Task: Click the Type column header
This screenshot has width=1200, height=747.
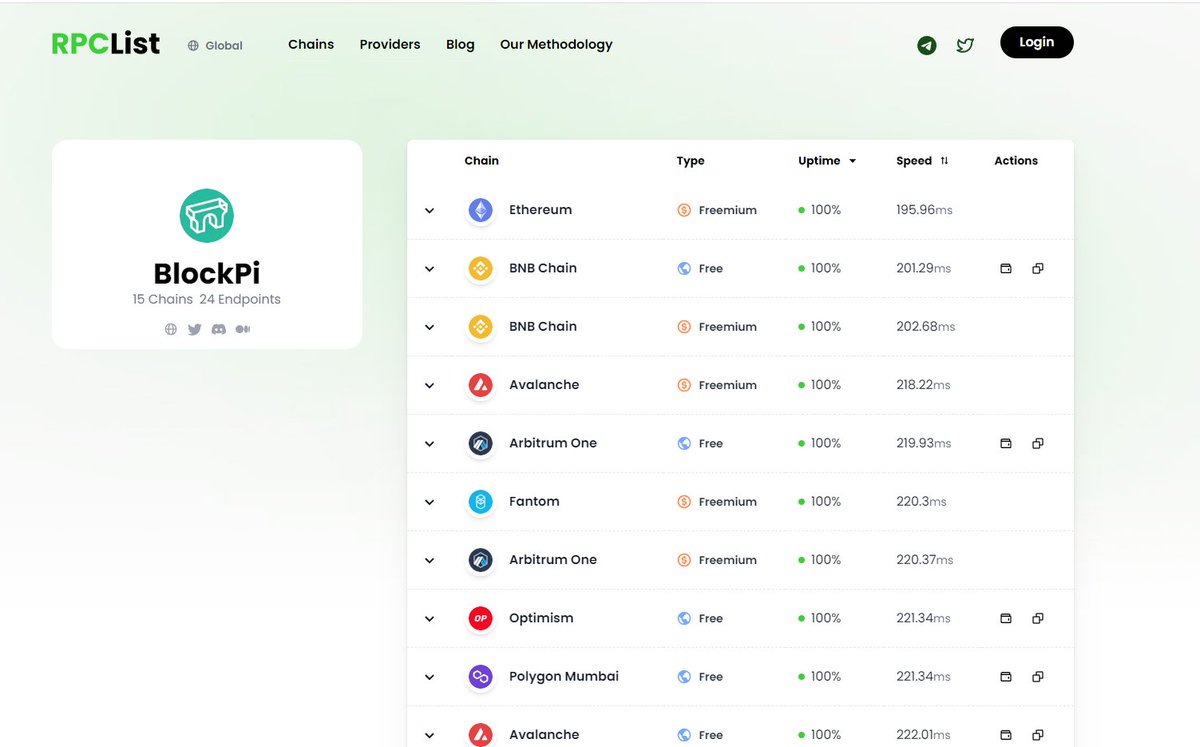Action: point(691,160)
